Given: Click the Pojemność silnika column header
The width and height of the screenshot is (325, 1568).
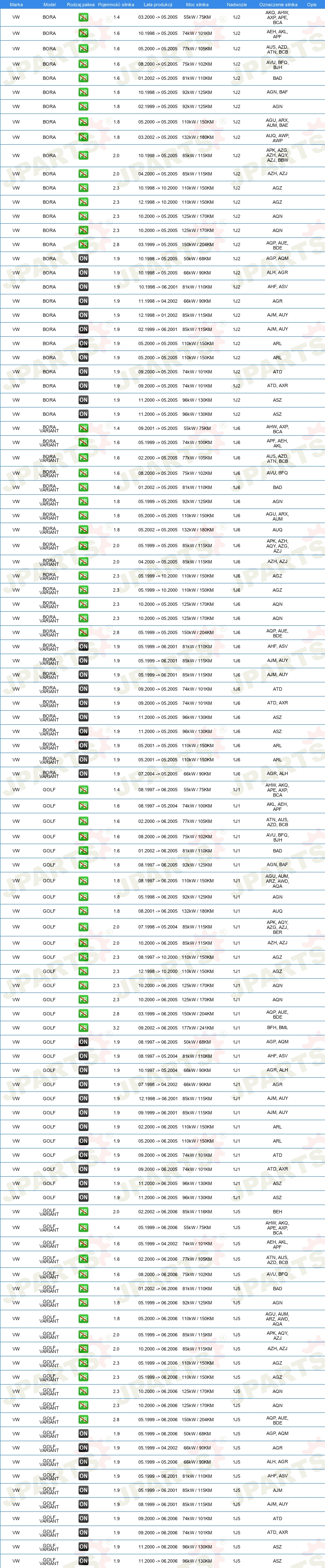Looking at the screenshot, I should tap(116, 4).
